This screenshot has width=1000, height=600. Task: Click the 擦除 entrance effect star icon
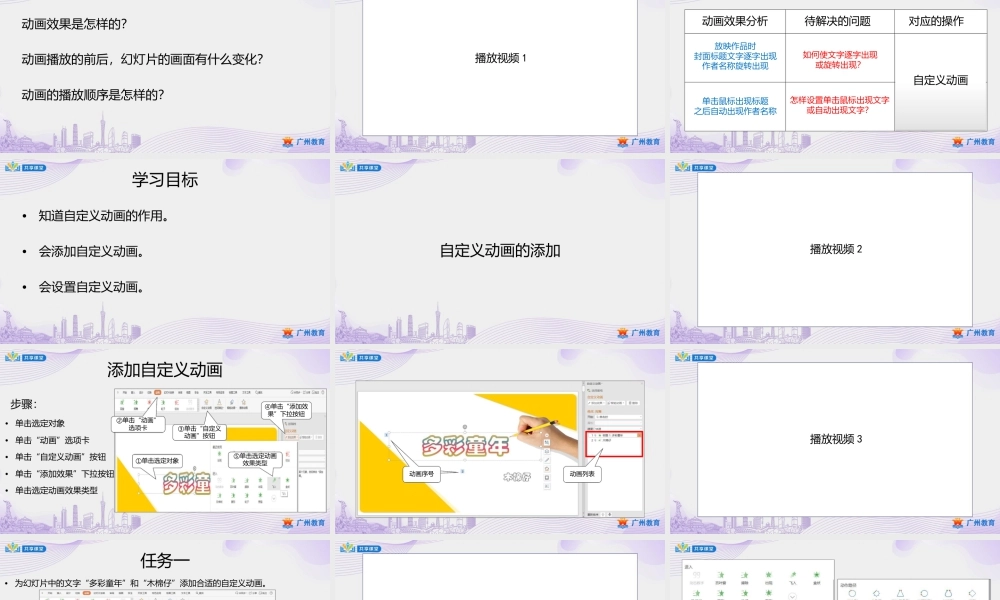tap(743, 573)
